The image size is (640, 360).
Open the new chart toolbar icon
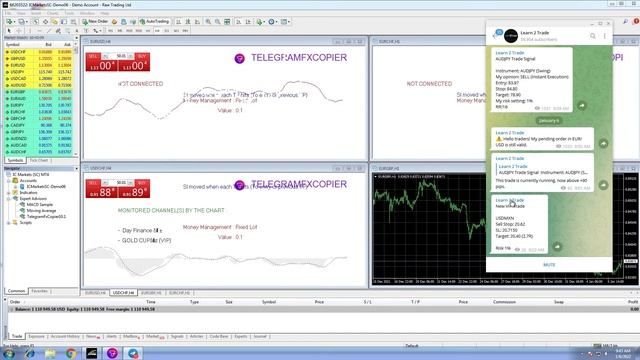tap(9, 22)
